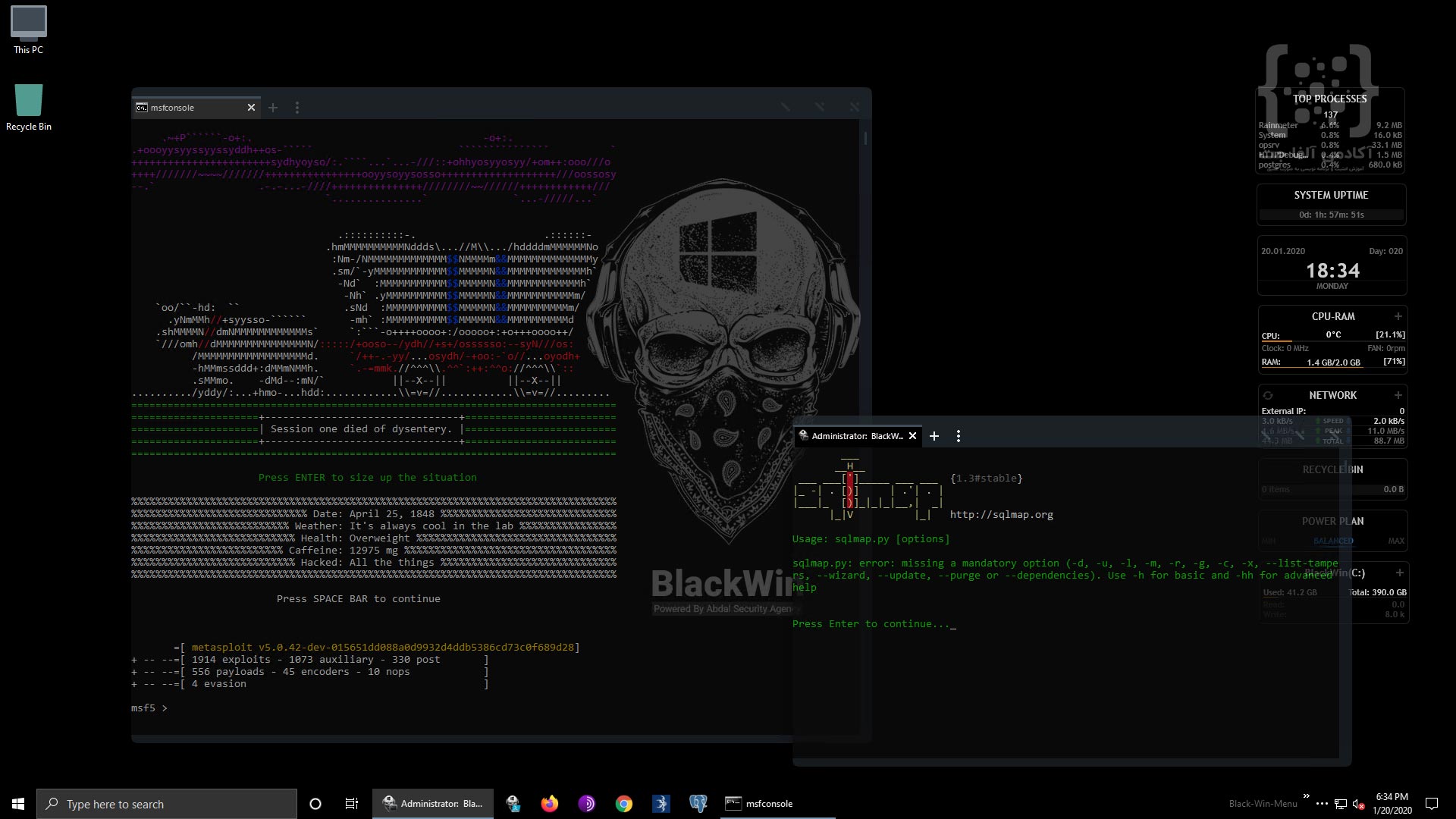
Task: Select the Recycle Bin desktop icon
Action: coord(28,107)
